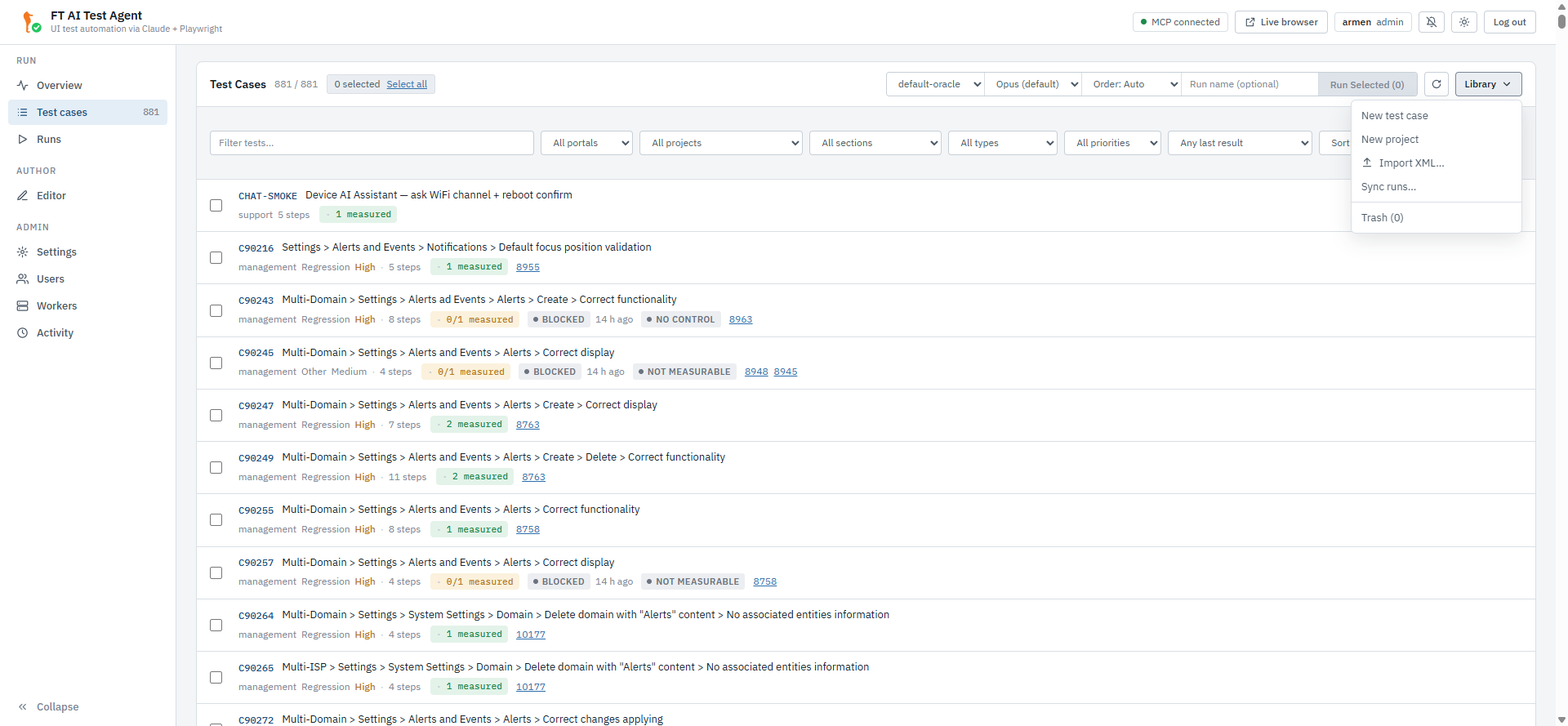Image resolution: width=1568 pixels, height=726 pixels.
Task: Open Activity via its clock icon
Action: tap(23, 333)
